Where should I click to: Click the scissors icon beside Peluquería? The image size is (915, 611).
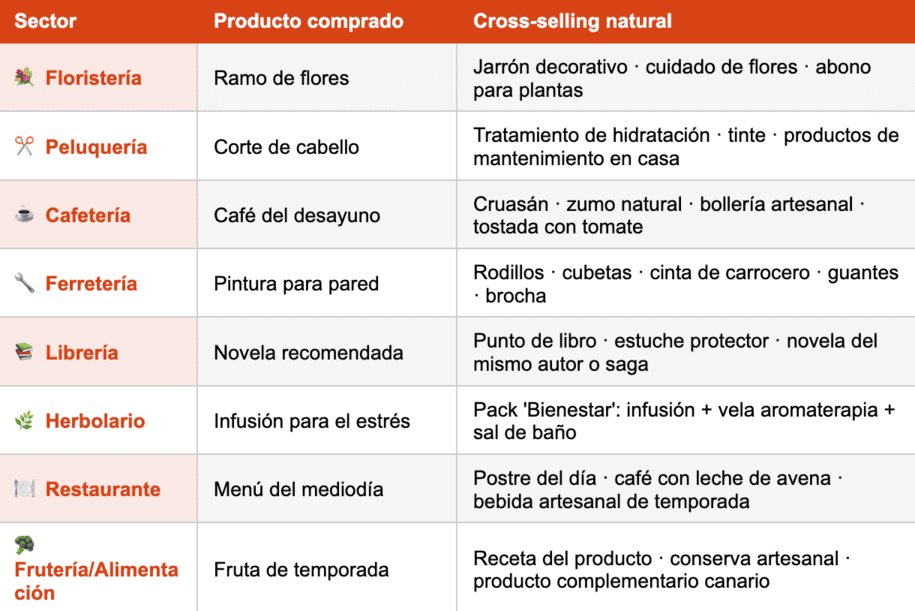(24, 146)
